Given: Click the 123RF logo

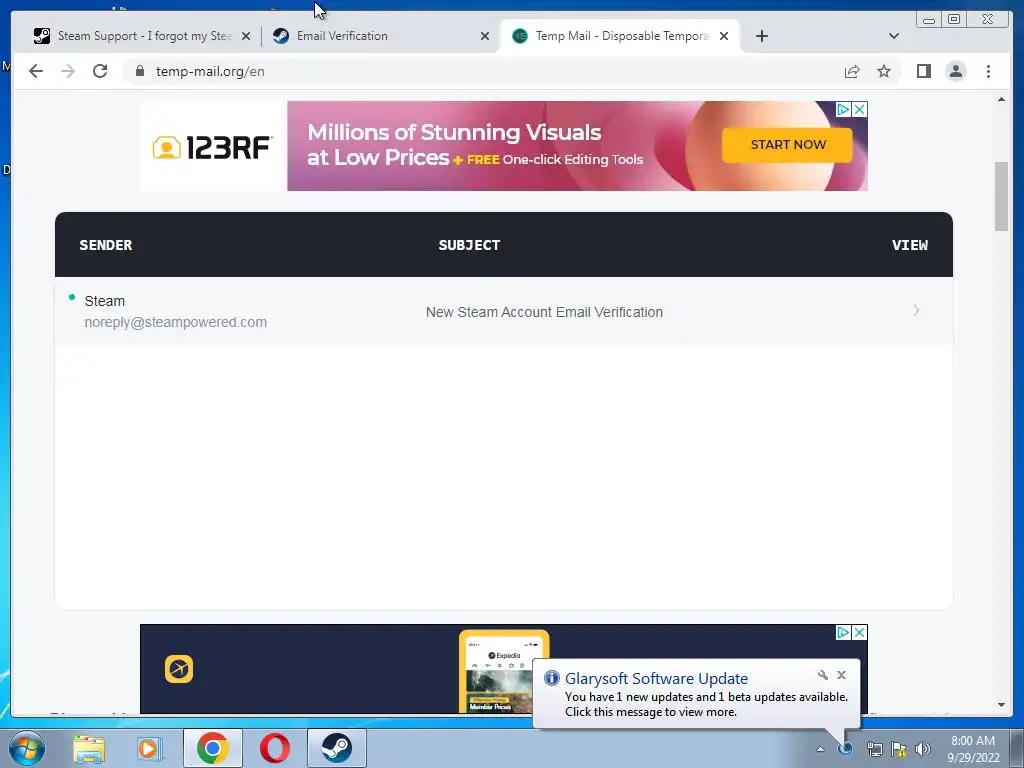Looking at the screenshot, I should [212, 147].
